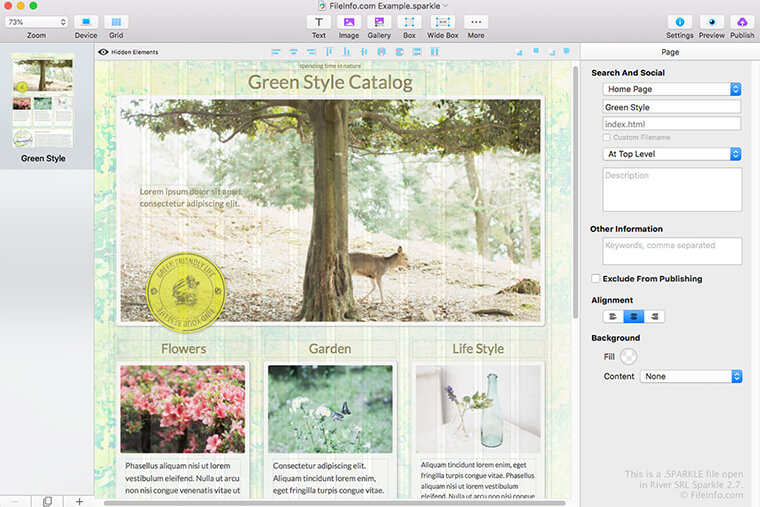Select center page alignment button
This screenshot has width=760, height=507.
point(633,317)
